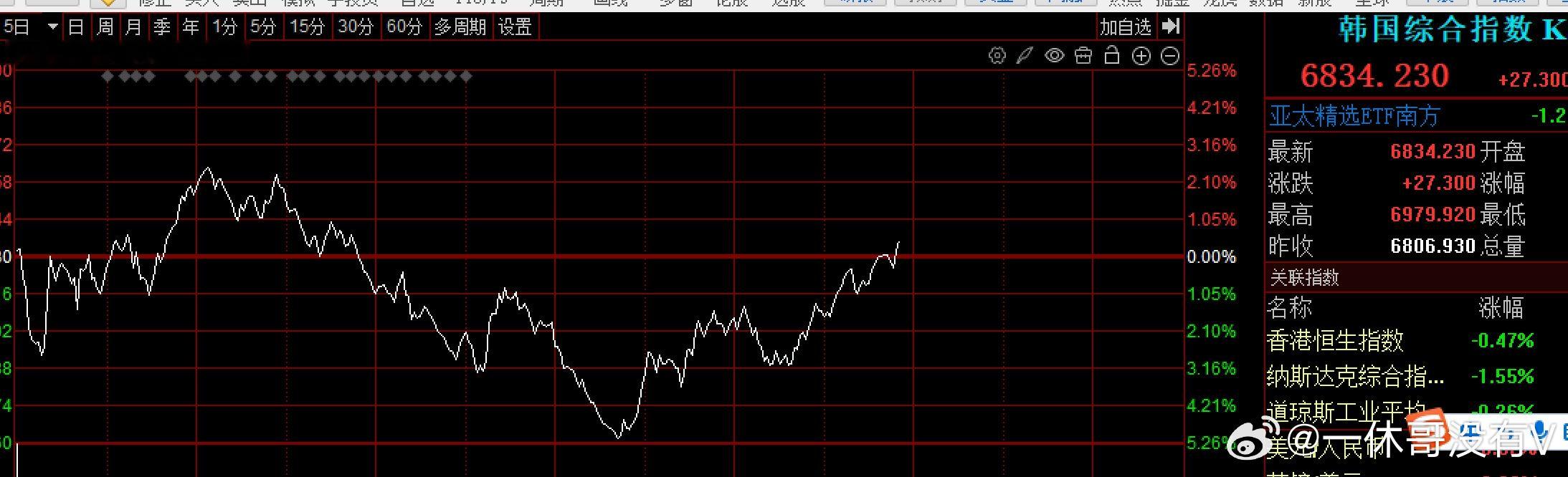Click the 0.00% axis label

tap(1212, 256)
